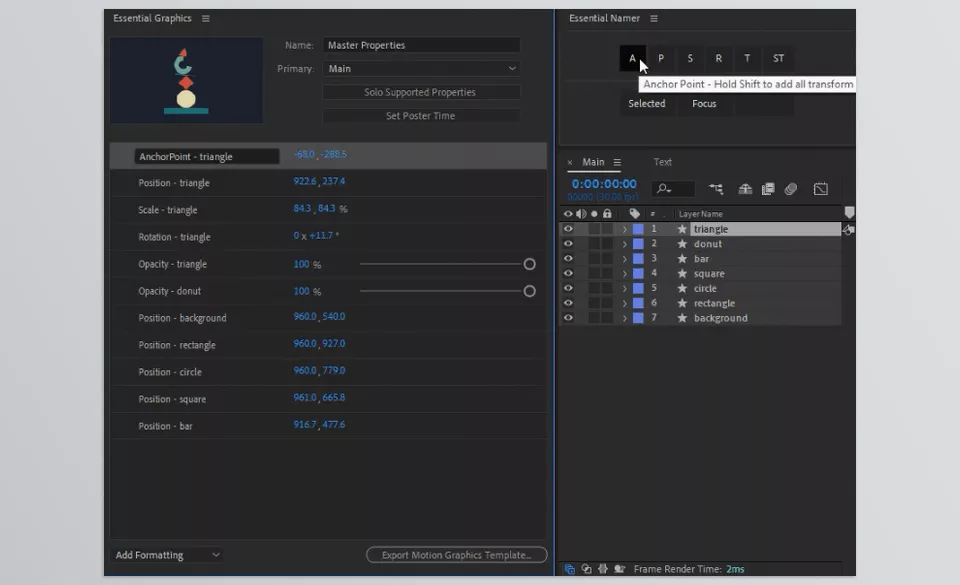Image resolution: width=960 pixels, height=585 pixels.
Task: Click the R button in Essential Namer
Action: click(x=719, y=59)
